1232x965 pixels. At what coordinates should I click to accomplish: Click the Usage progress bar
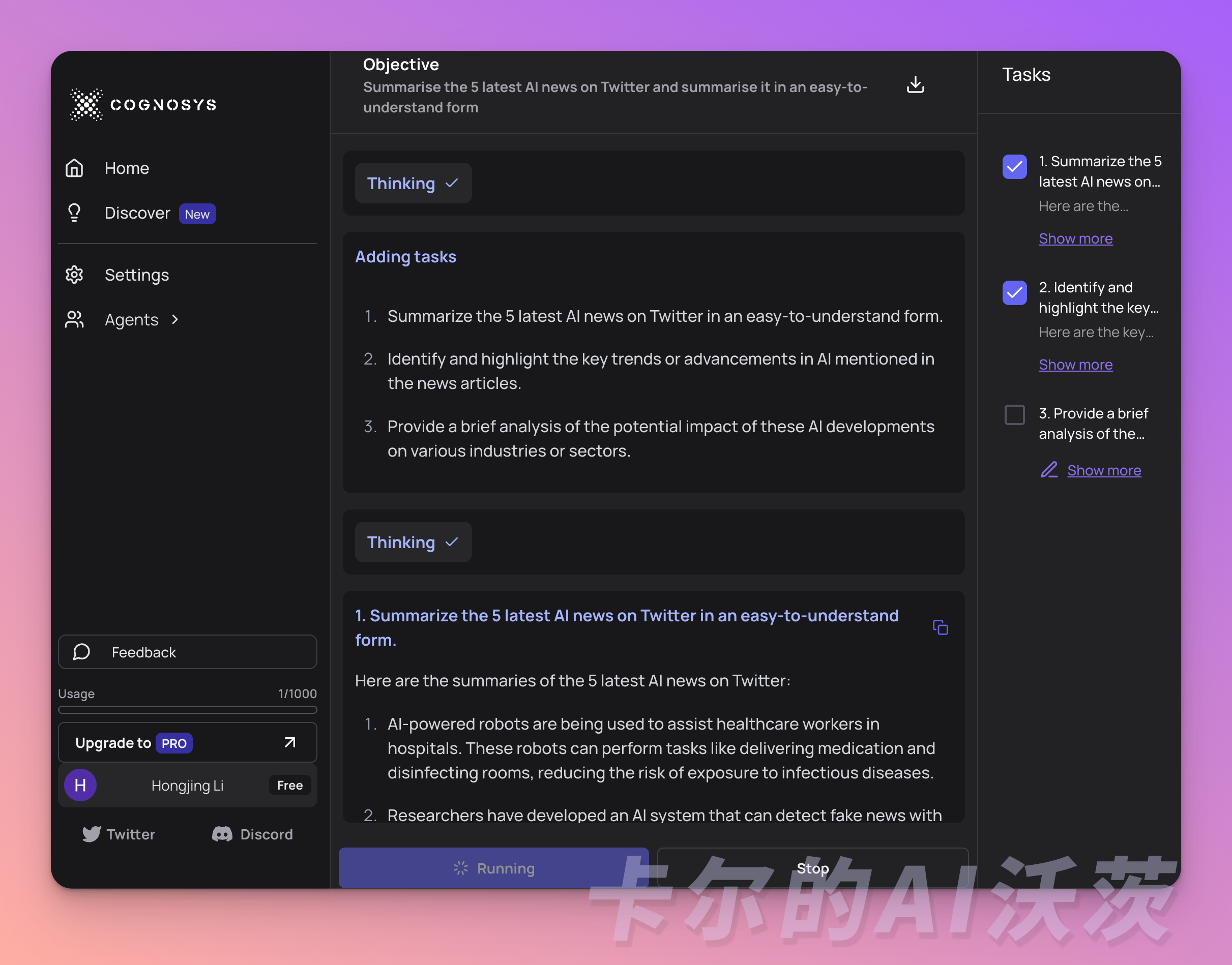pyautogui.click(x=188, y=710)
